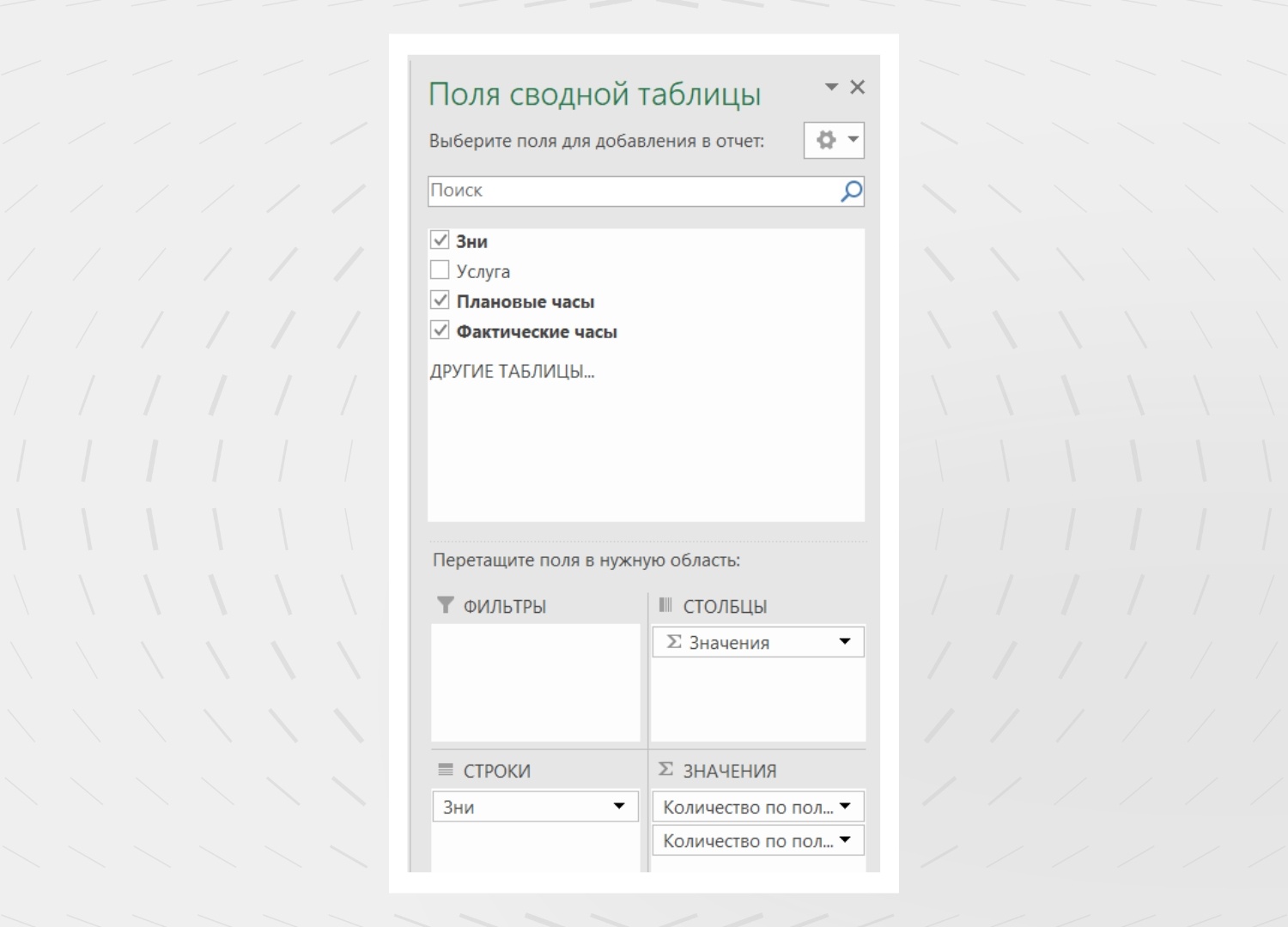Click inside the empty ФИЛЬТРЫ drop area

[536, 682]
